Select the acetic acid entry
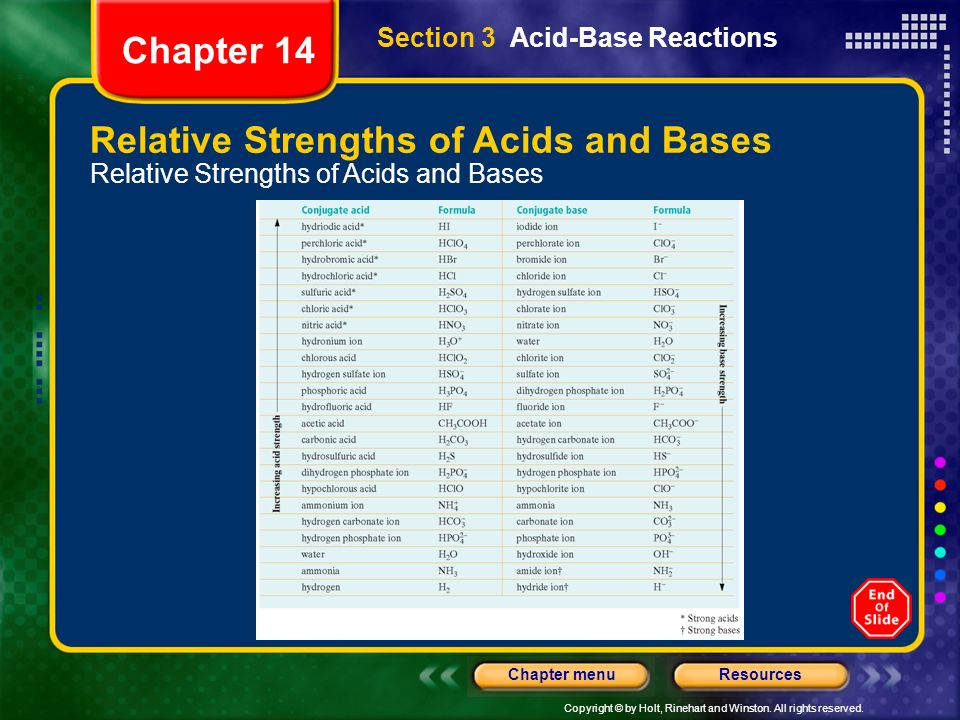Screen dimensions: 960x720 click(x=323, y=423)
